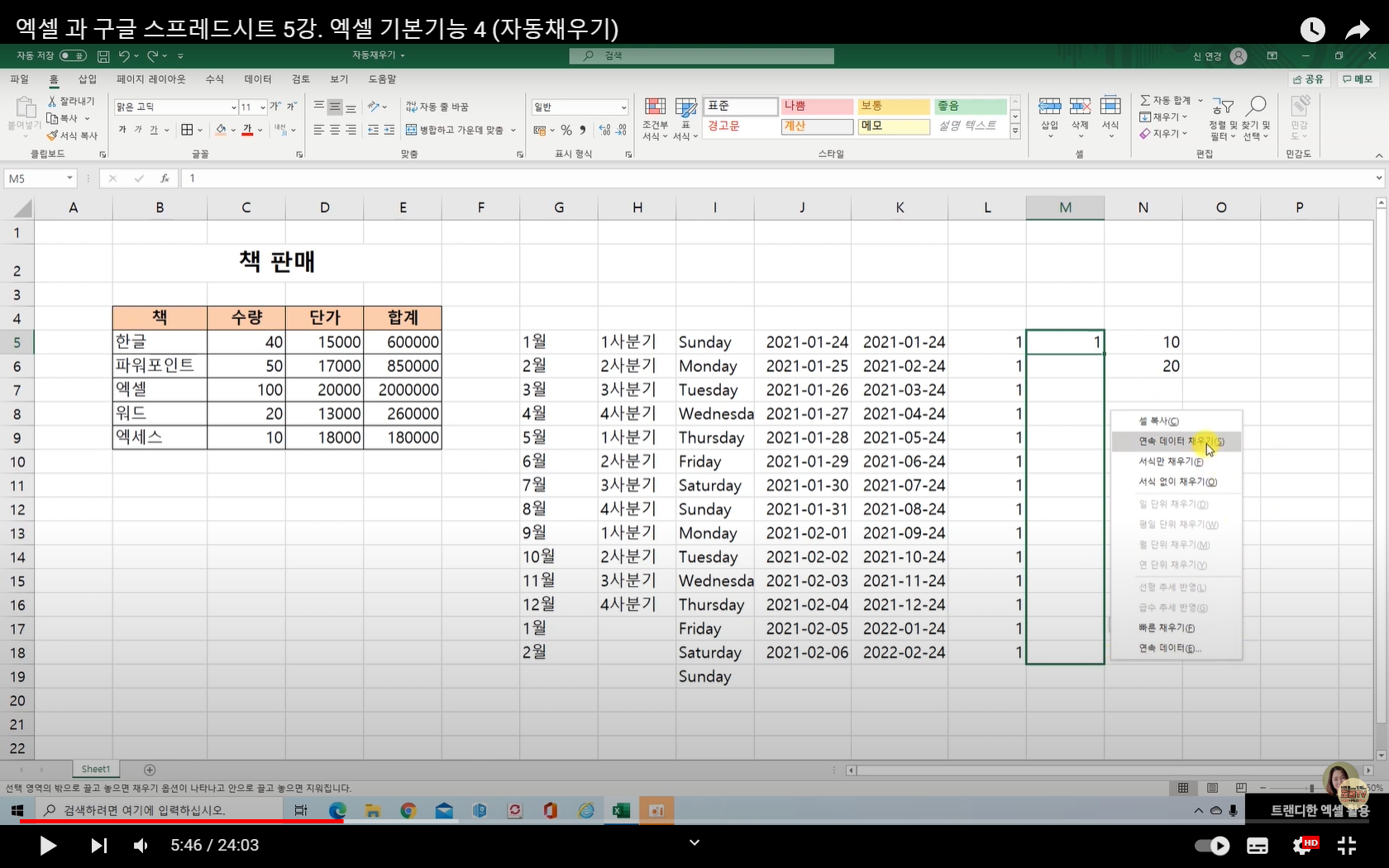Image resolution: width=1389 pixels, height=868 pixels.
Task: Expand the cell styles gallery more arrow
Action: 1015,131
